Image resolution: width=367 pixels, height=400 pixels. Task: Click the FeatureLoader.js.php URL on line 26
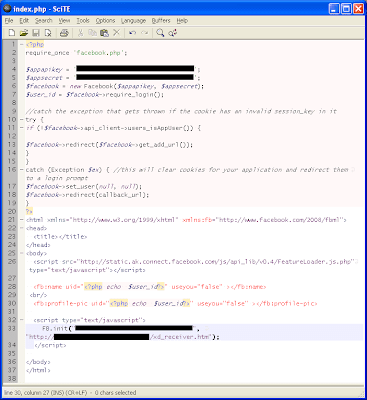tap(216, 262)
